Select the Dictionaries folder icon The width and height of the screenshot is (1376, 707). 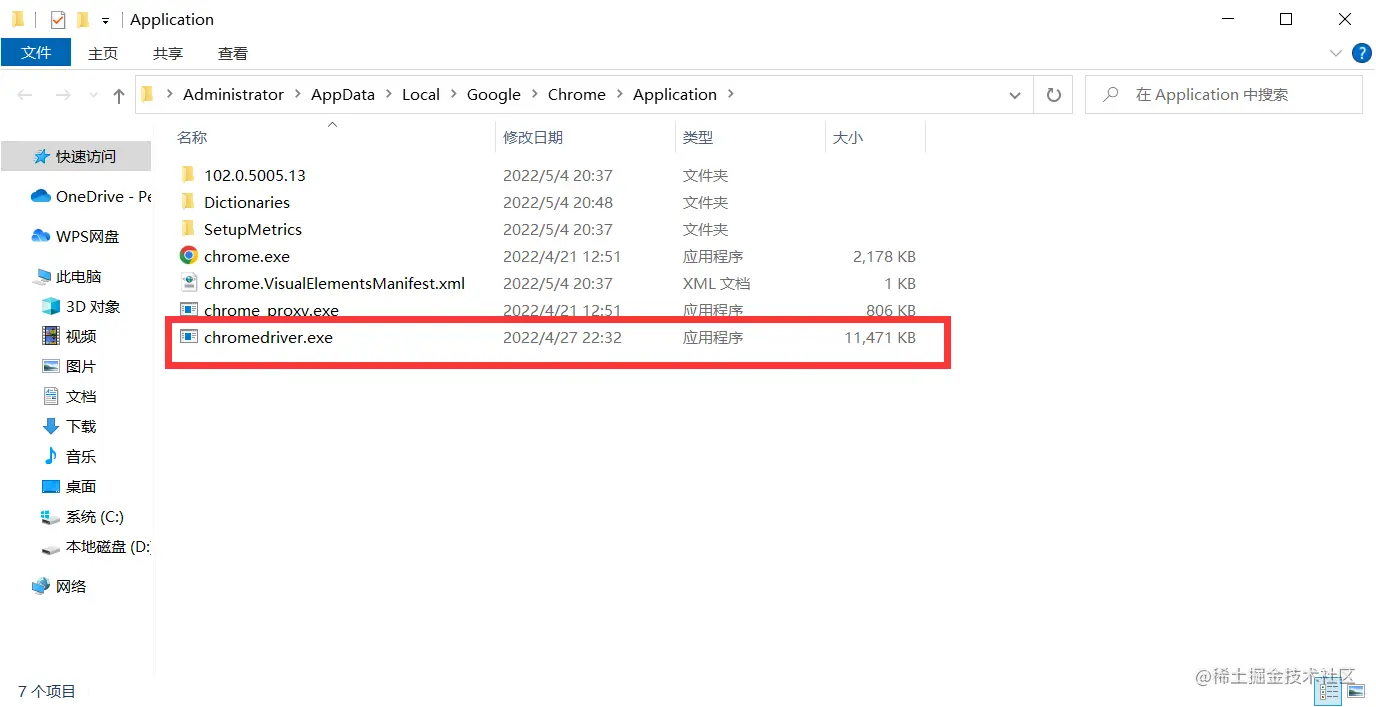(x=188, y=201)
